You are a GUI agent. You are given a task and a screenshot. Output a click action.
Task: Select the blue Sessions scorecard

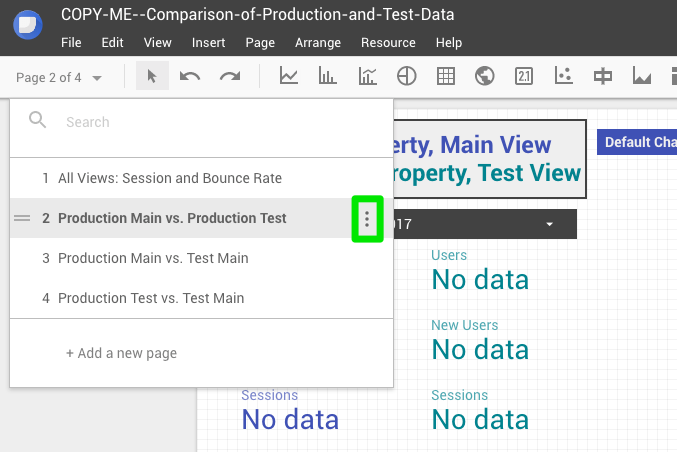tap(290, 411)
